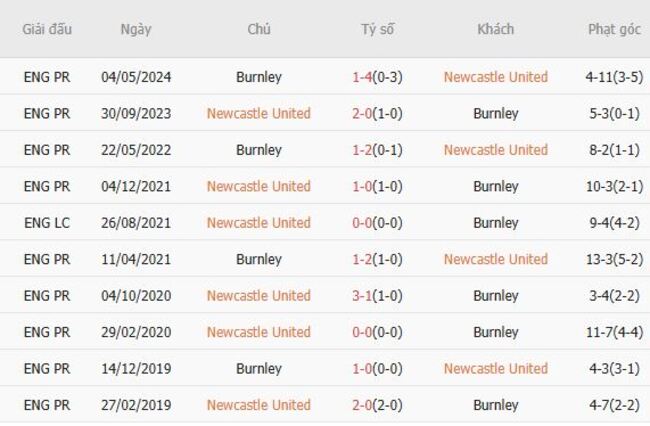Click the Phạt góc column header
The width and height of the screenshot is (650, 426).
[614, 29]
